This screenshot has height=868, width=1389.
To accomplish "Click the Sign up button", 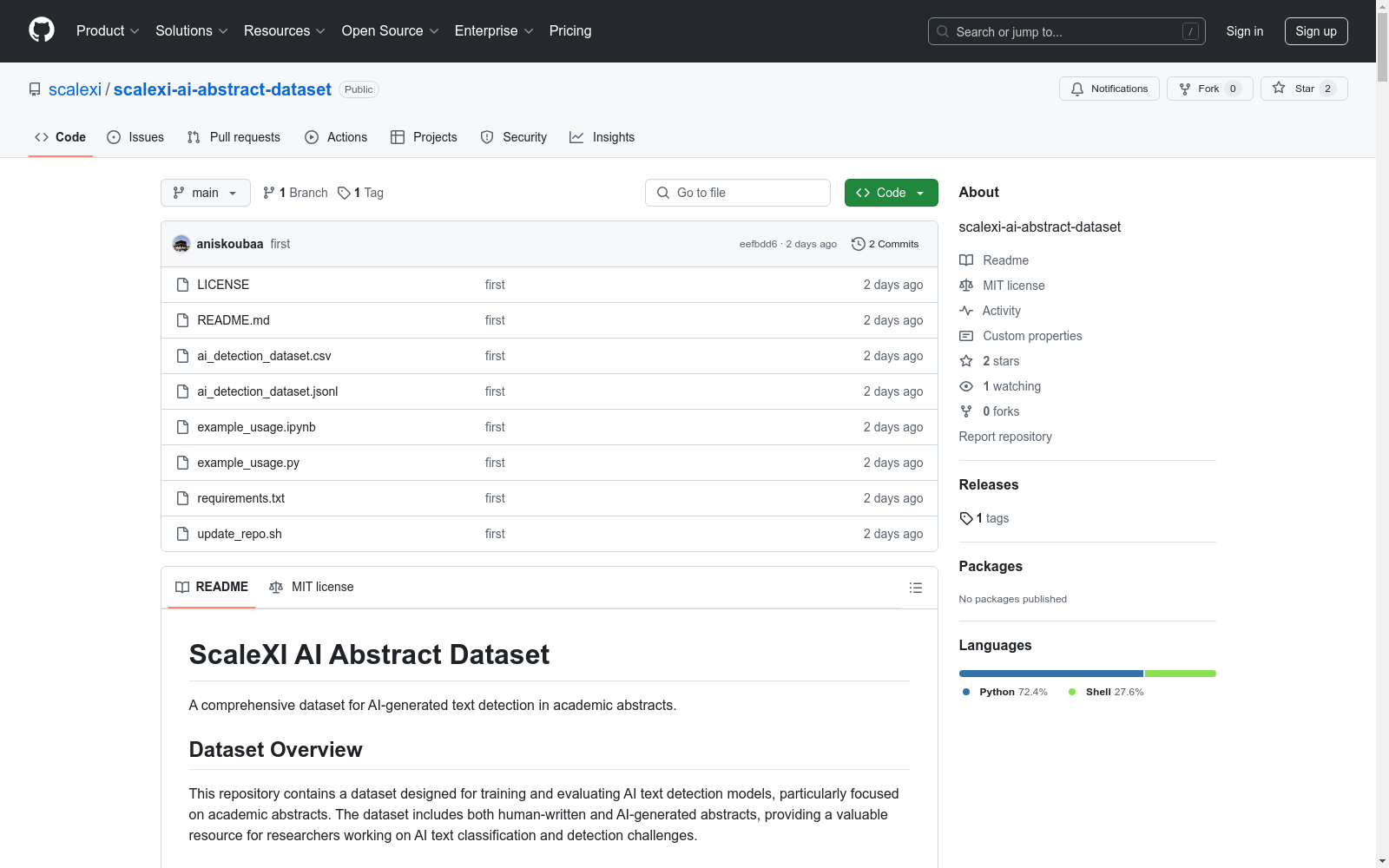I will [1315, 31].
